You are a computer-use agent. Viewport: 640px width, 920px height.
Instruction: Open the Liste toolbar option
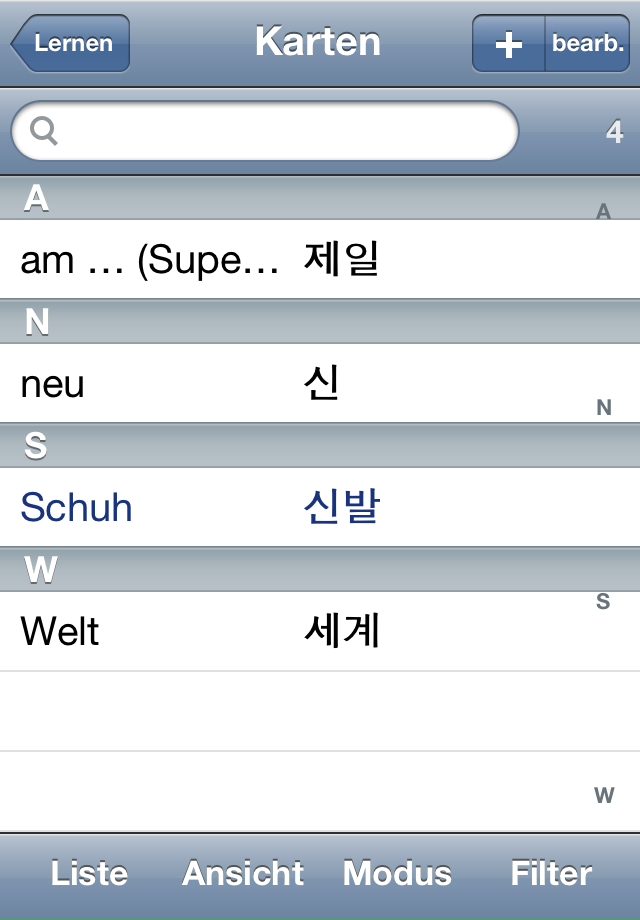[89, 873]
